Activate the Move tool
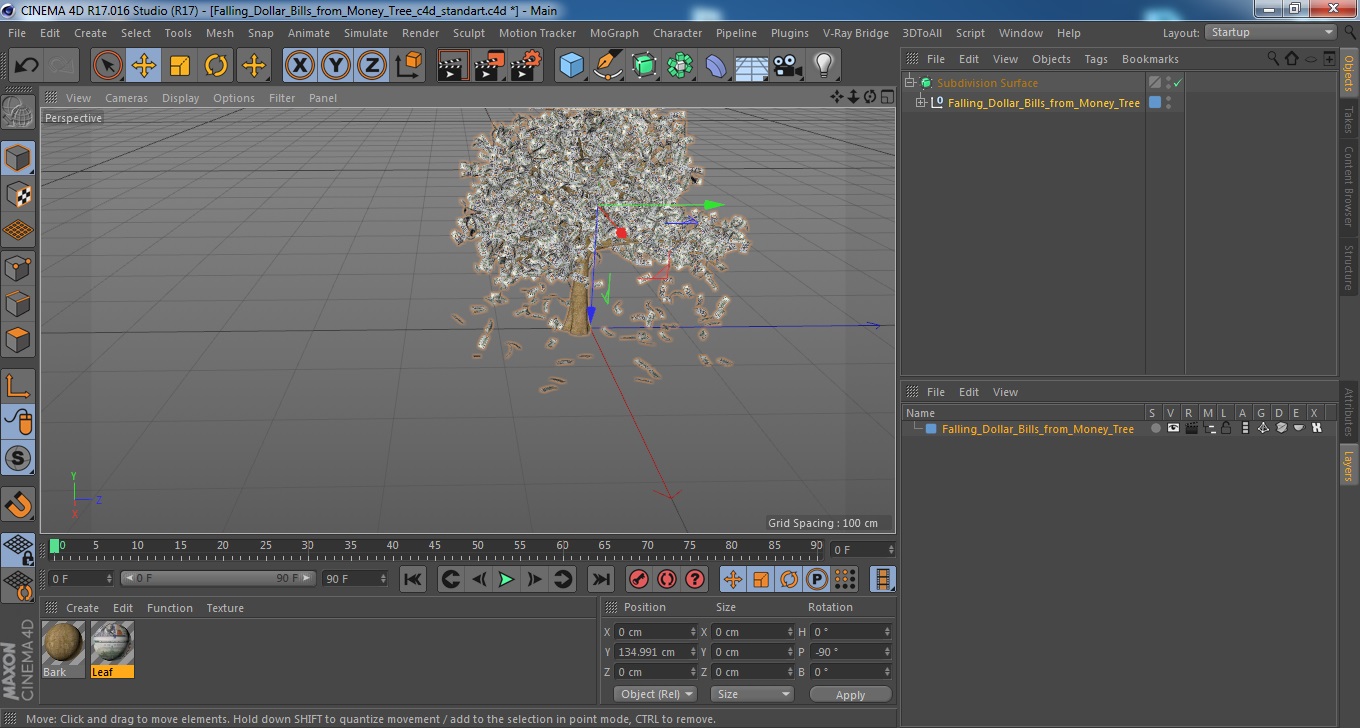The image size is (1360, 728). tap(144, 66)
